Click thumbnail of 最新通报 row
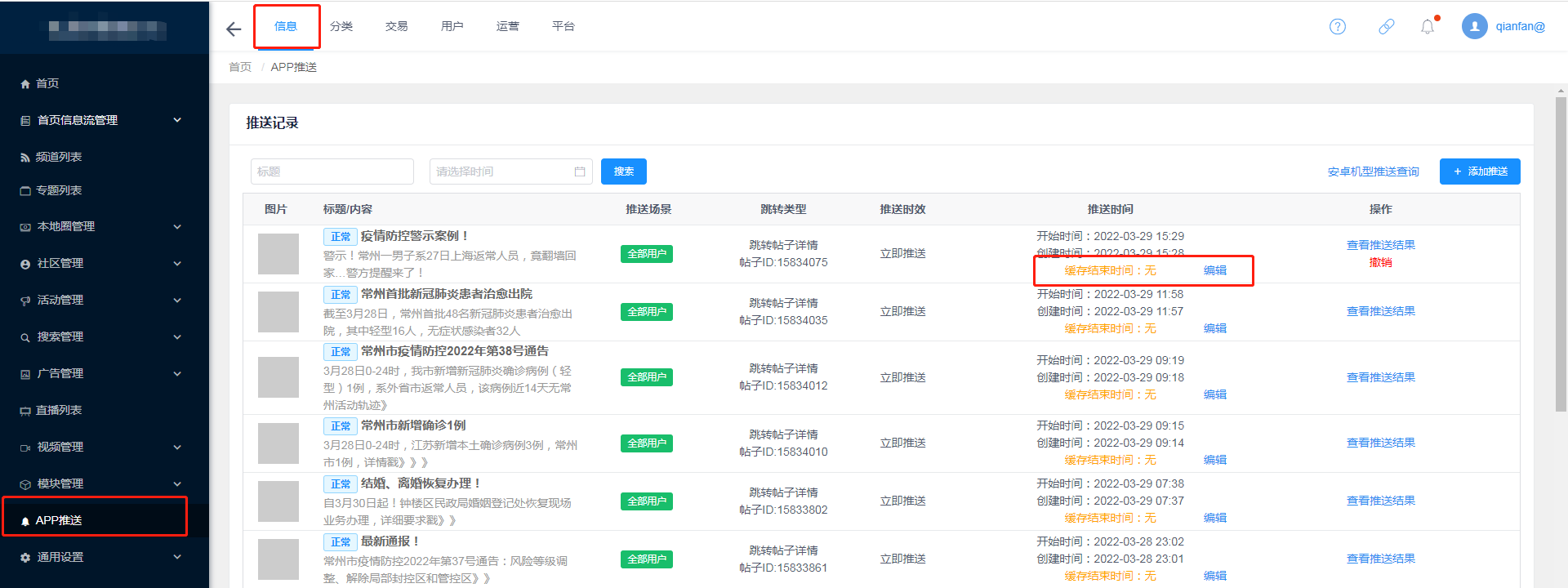Image resolution: width=1568 pixels, height=588 pixels. pos(278,559)
